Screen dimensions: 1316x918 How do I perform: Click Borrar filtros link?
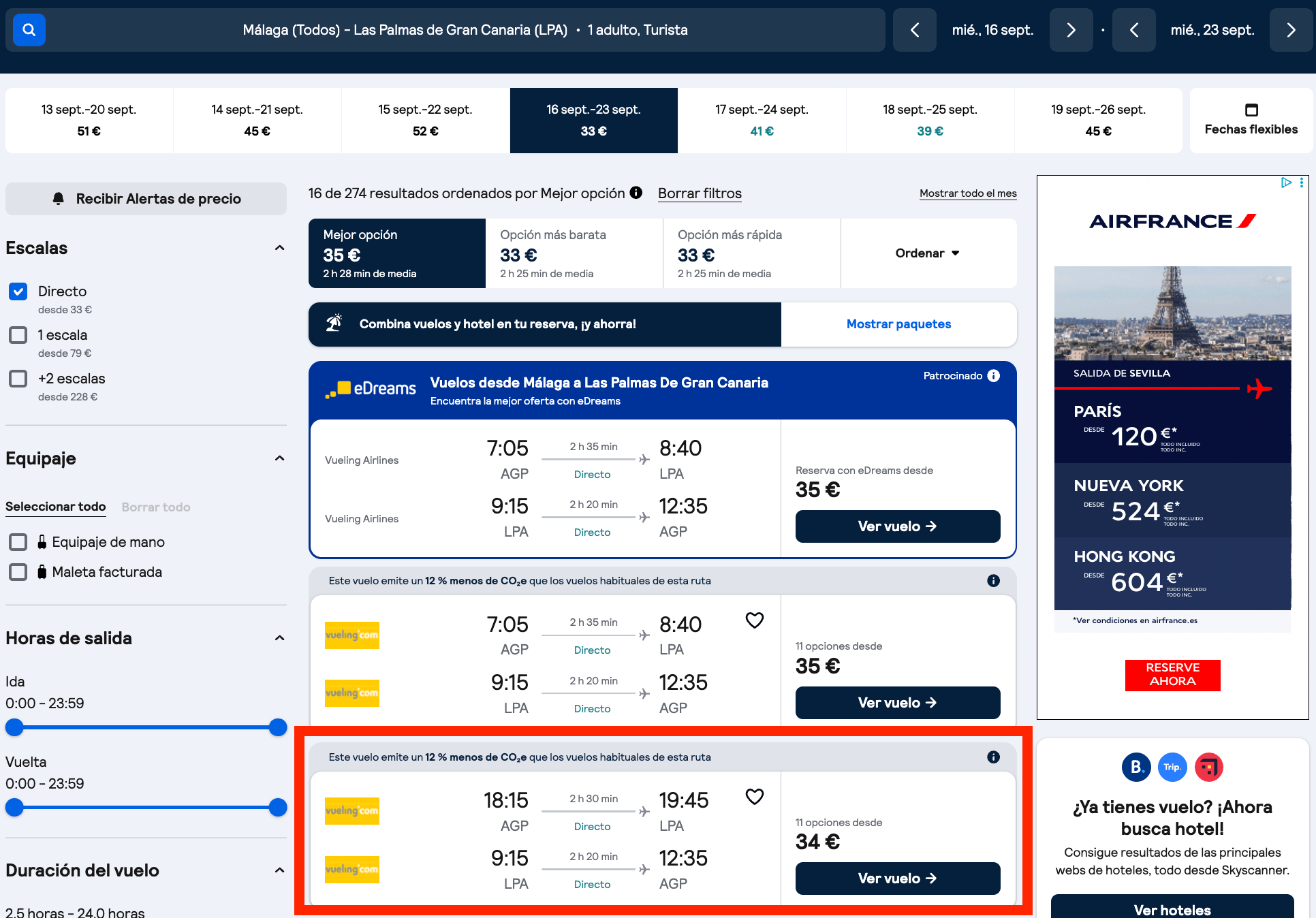(700, 193)
